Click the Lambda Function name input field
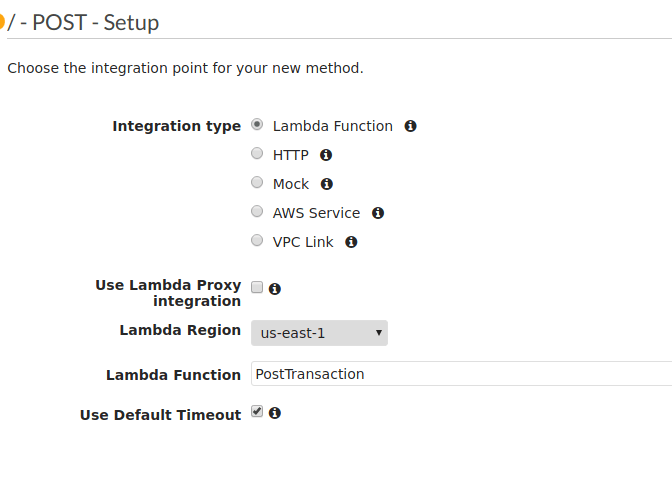This screenshot has height=492, width=672. [460, 374]
